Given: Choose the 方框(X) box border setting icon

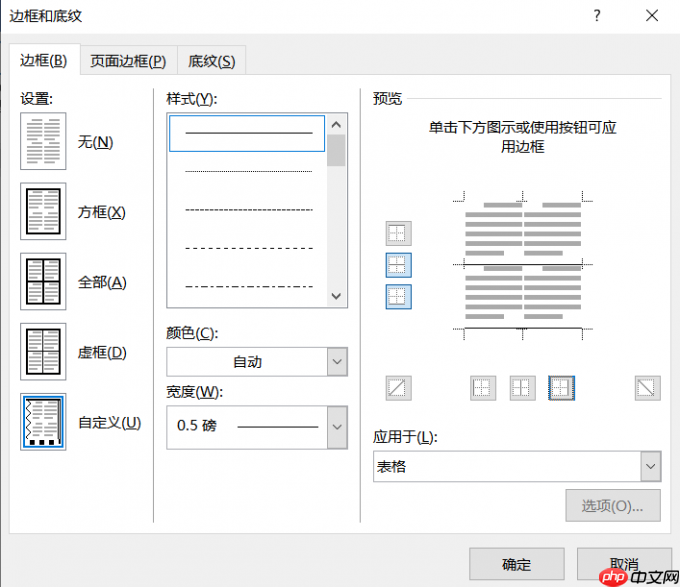Looking at the screenshot, I should point(43,211).
